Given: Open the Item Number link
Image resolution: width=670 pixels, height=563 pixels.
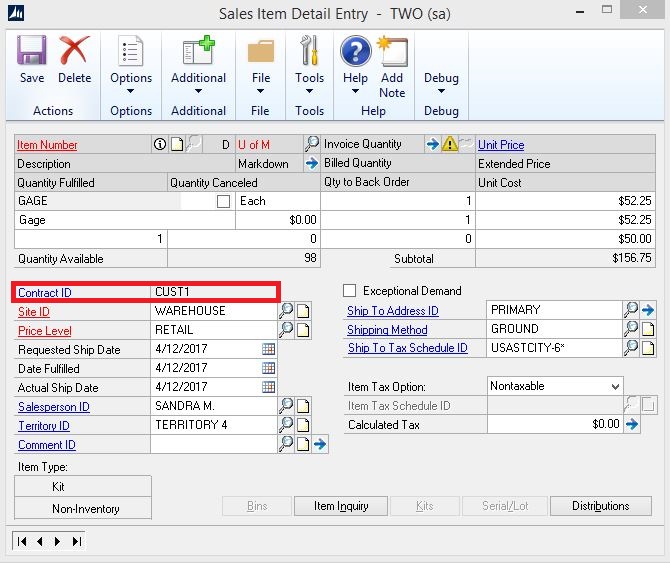Looking at the screenshot, I should tap(47, 145).
